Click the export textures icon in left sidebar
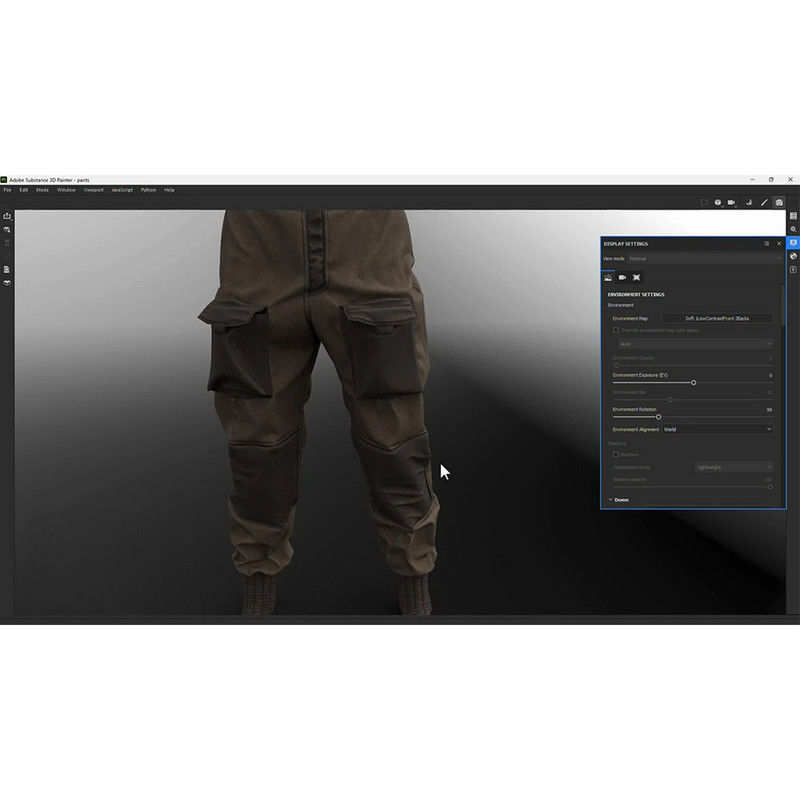The height and width of the screenshot is (800, 800). [x=7, y=216]
